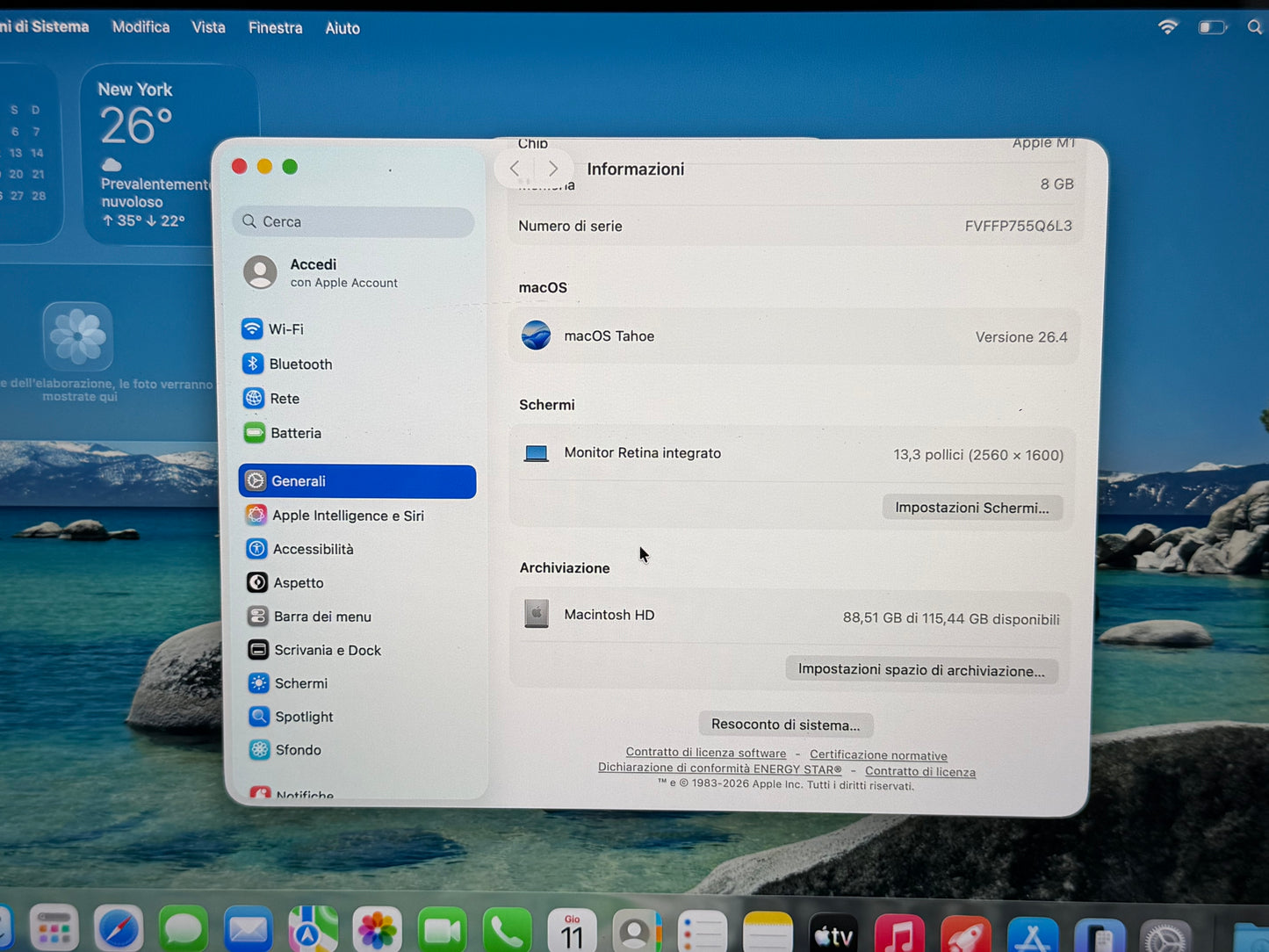Open Contacts from the Dock

click(638, 932)
